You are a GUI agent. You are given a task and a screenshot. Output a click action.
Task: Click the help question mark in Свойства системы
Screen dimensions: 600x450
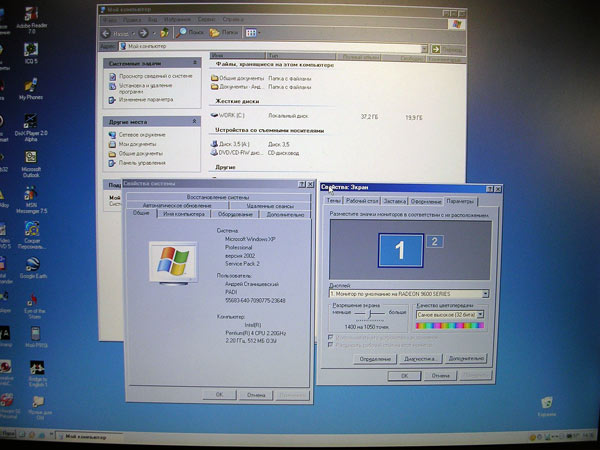[302, 184]
